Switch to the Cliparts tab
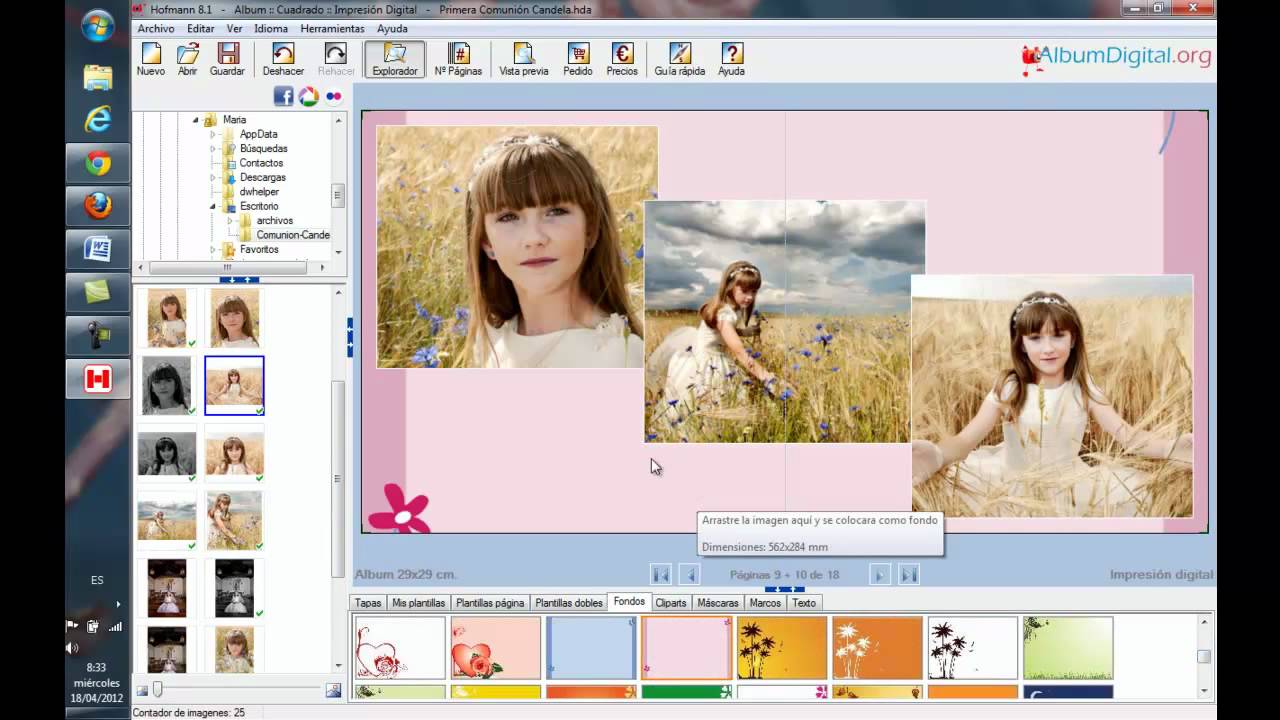Image resolution: width=1280 pixels, height=720 pixels. coord(671,603)
